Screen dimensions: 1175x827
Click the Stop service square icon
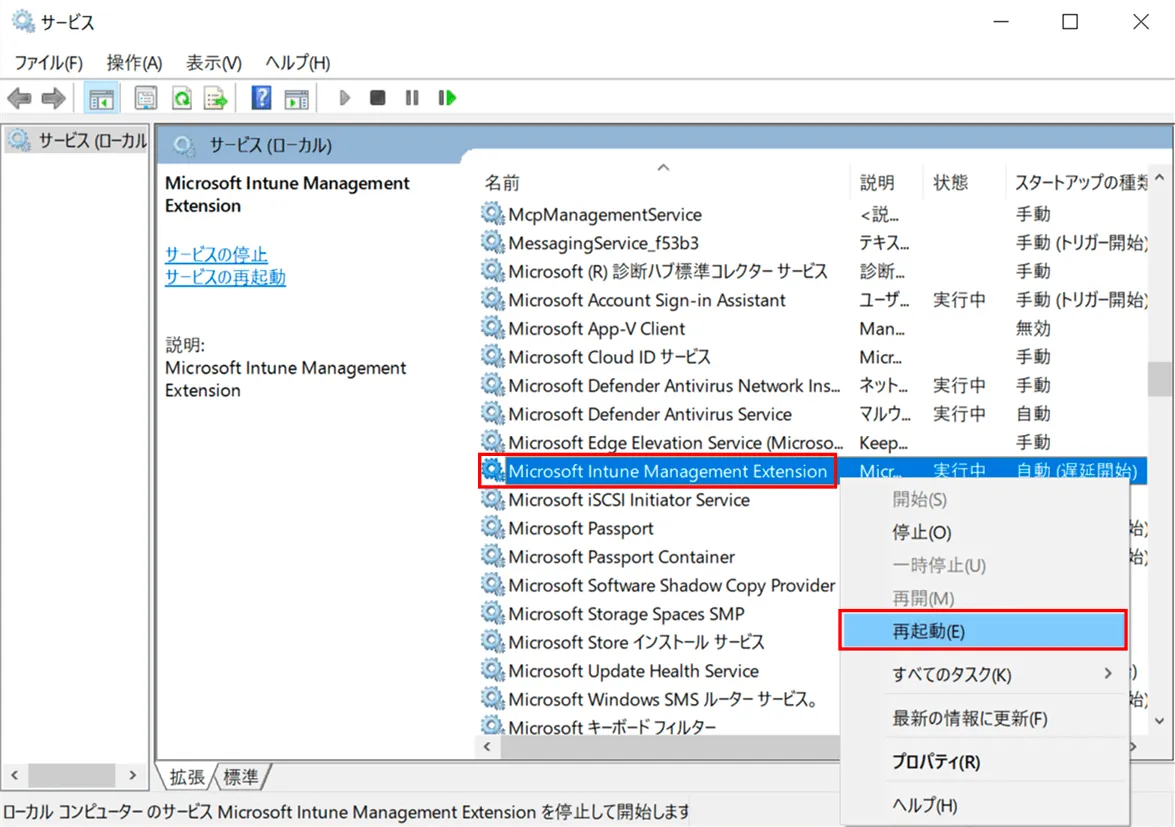point(378,98)
